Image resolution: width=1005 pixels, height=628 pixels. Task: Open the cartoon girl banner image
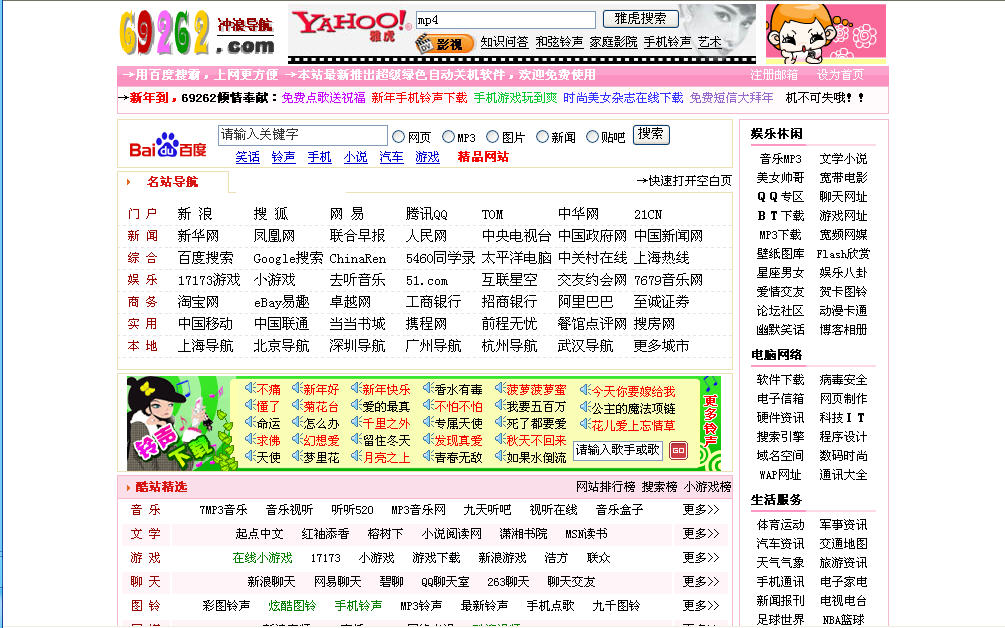click(826, 33)
